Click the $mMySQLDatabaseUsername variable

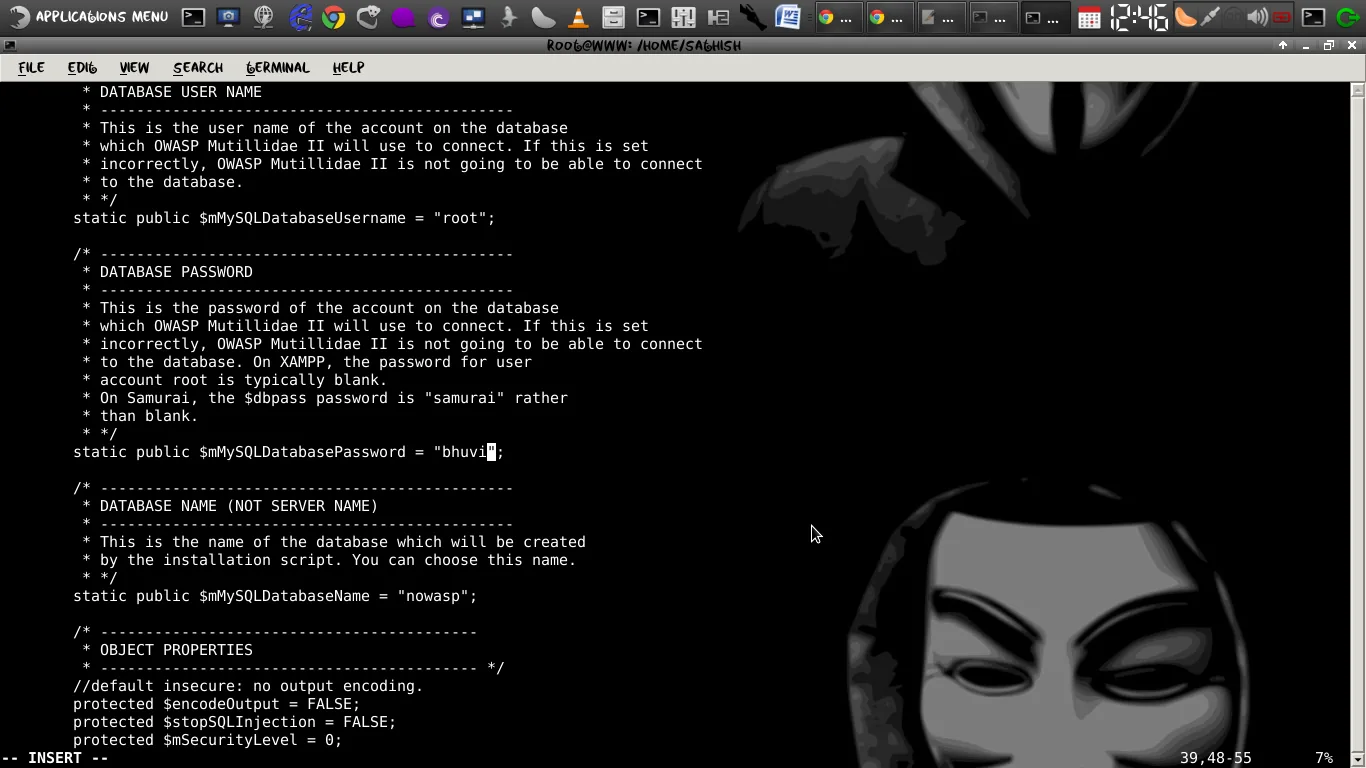tap(302, 218)
